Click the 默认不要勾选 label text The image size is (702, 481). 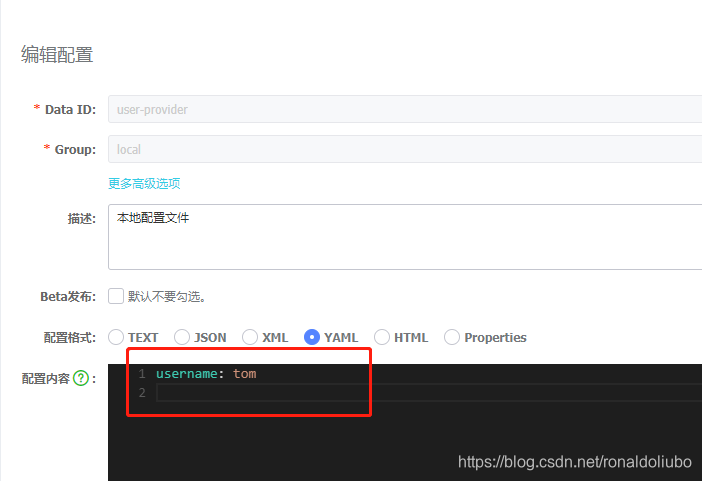pos(167,296)
